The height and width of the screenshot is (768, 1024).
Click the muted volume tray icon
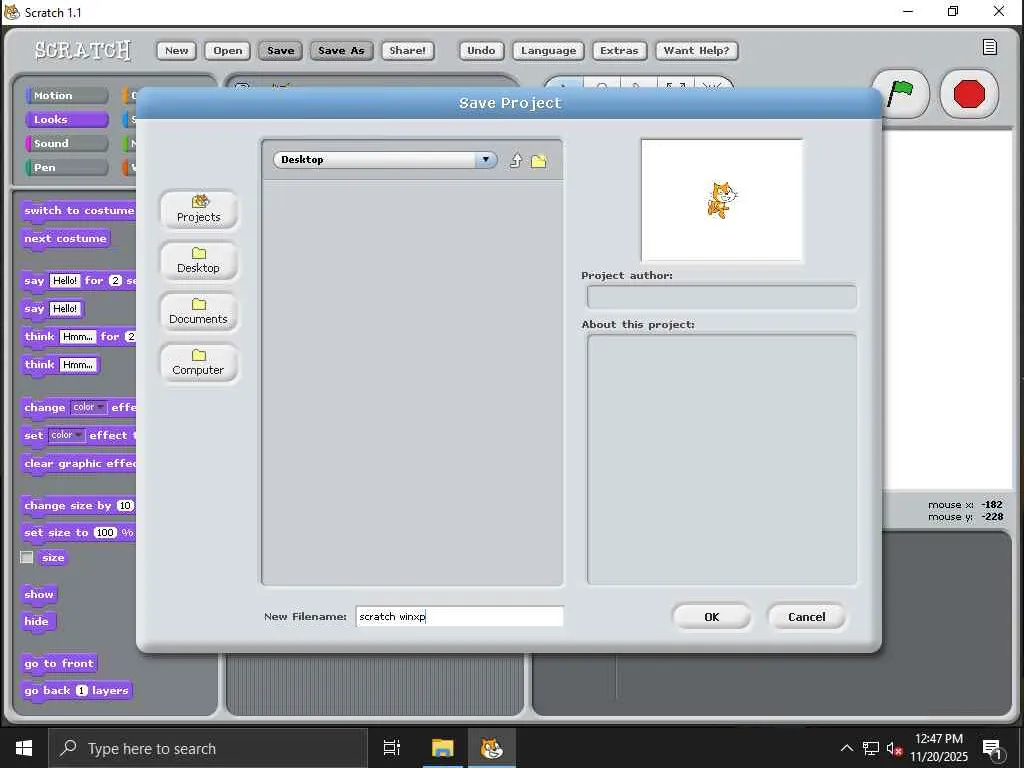(x=894, y=748)
